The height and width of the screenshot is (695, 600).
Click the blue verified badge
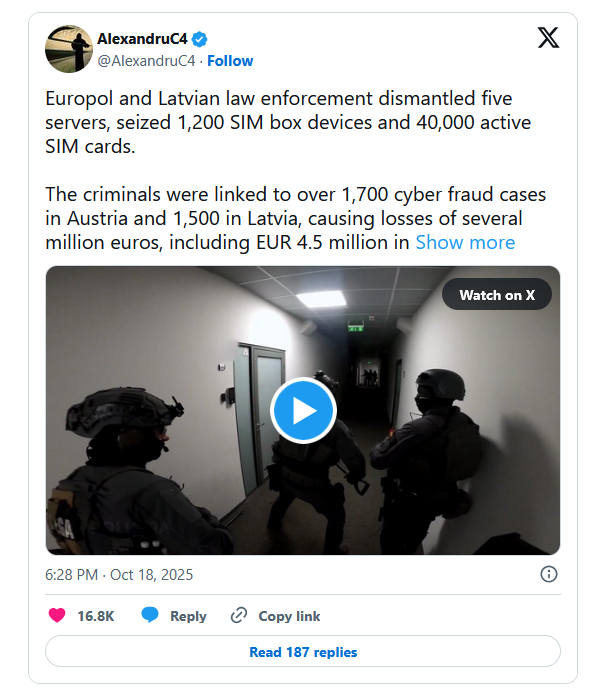(200, 40)
